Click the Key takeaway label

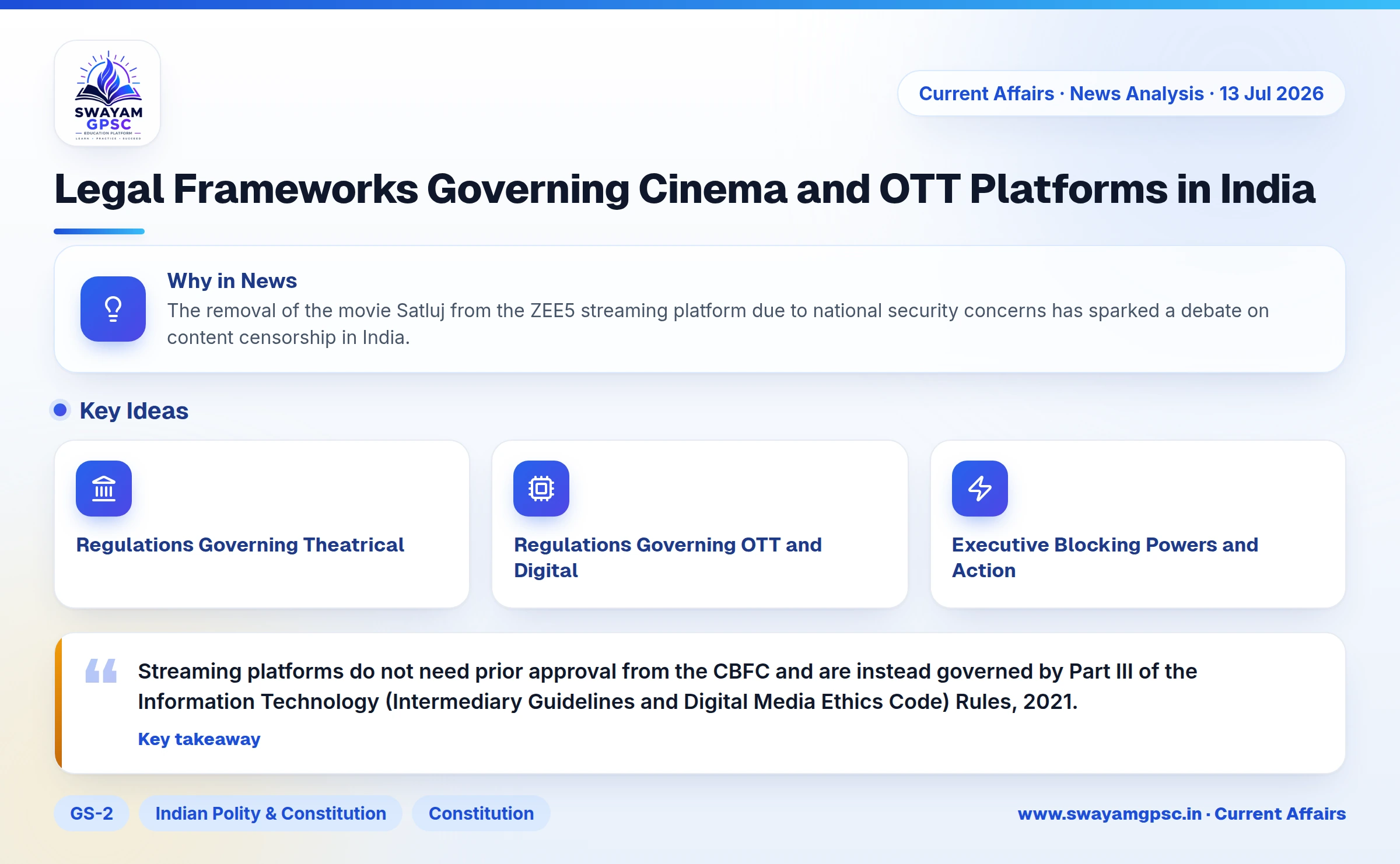(199, 739)
